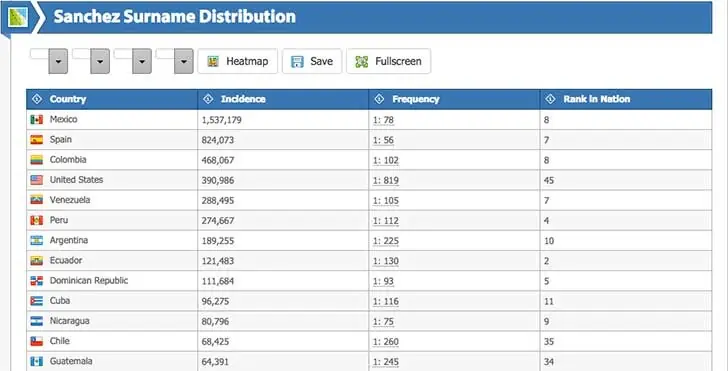Click the Peru flag icon
The height and width of the screenshot is (371, 728).
(x=37, y=221)
